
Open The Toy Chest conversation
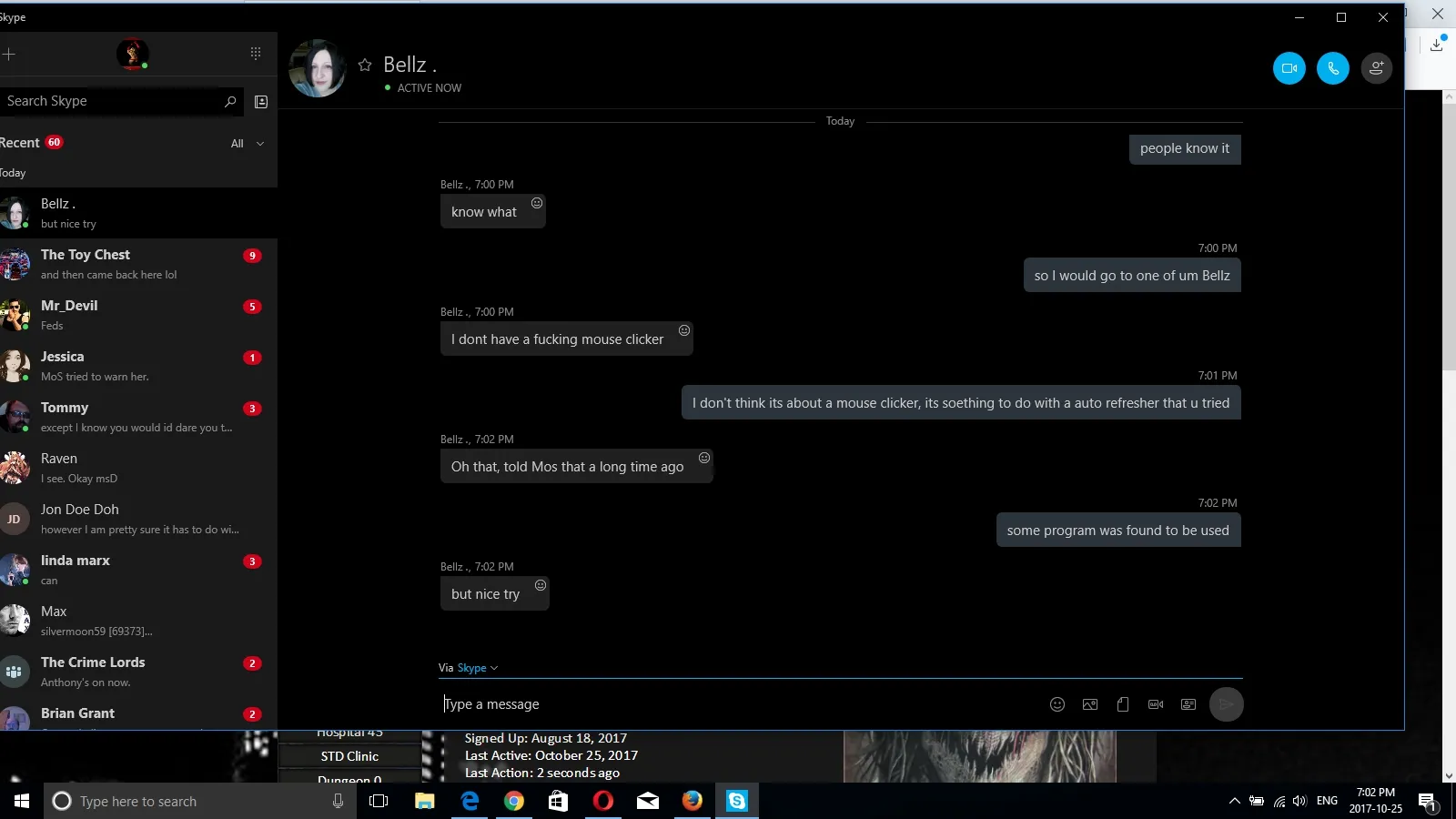coord(138,264)
